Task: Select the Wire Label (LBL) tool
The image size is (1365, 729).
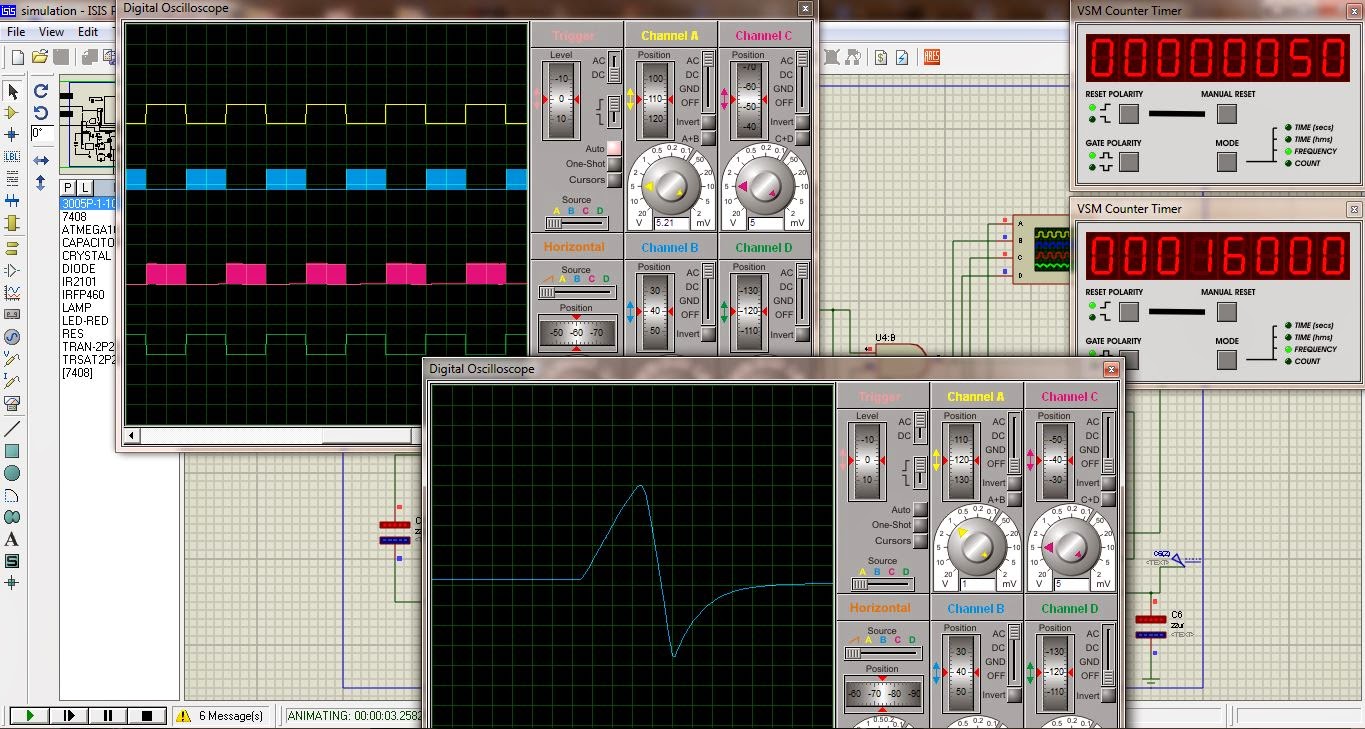Action: [12, 156]
